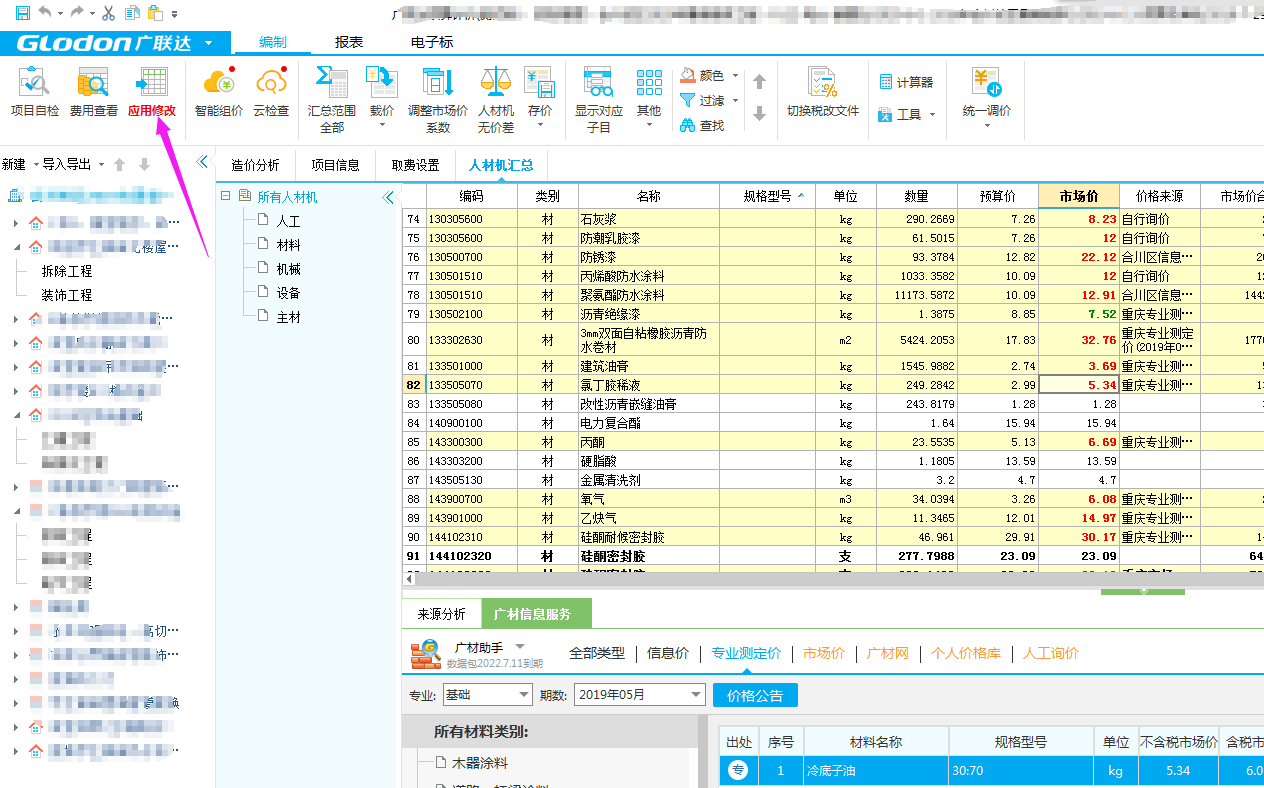Select the 信息价 price type tab
1264x788 pixels.
coord(668,653)
